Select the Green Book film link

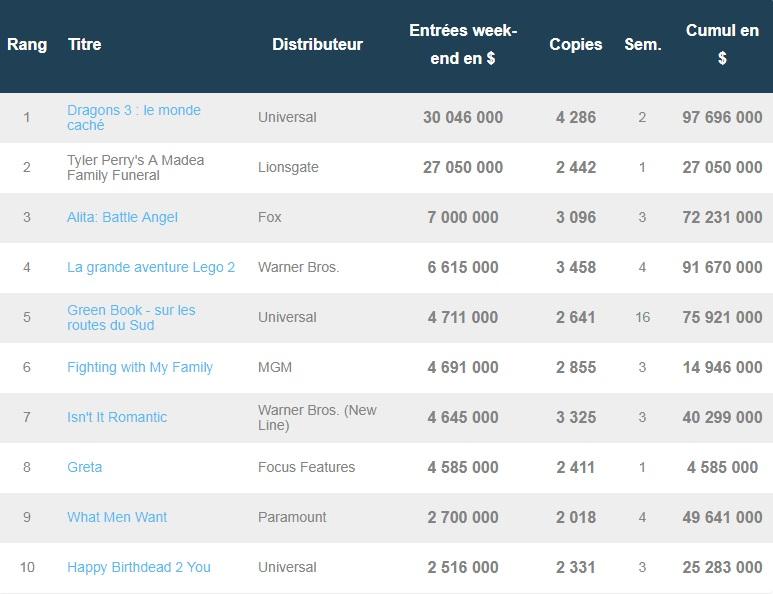(x=131, y=317)
